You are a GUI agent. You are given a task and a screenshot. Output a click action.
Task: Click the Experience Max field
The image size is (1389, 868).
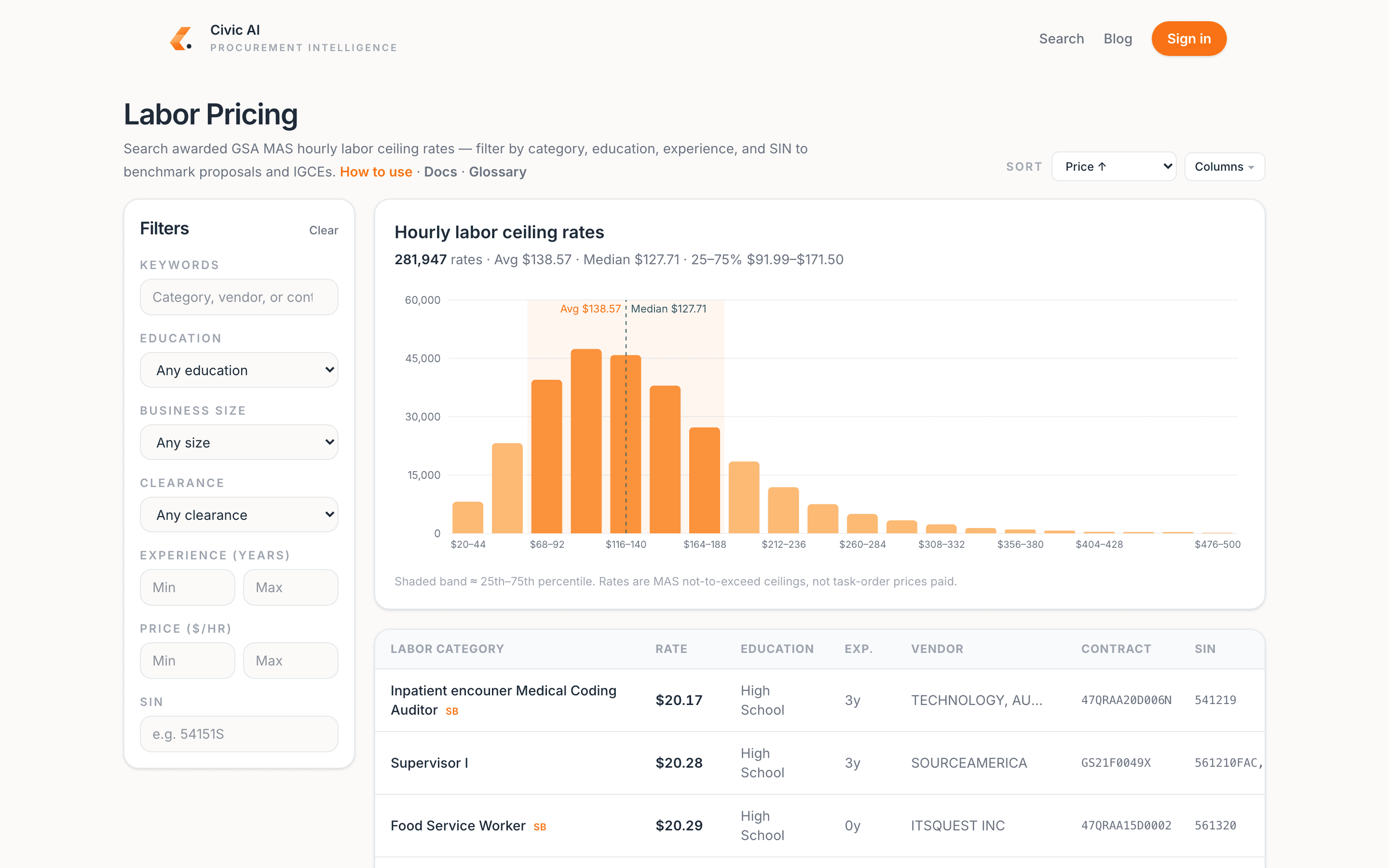[x=290, y=587]
